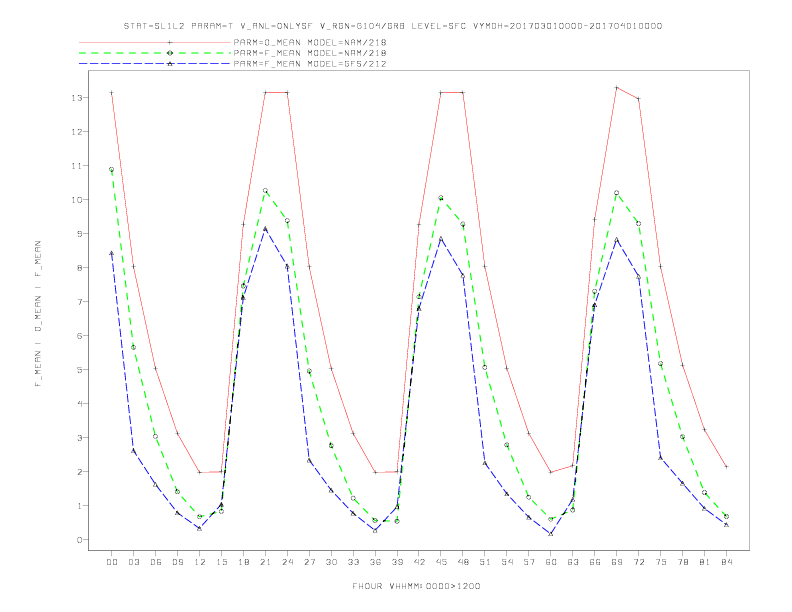Click y-axis tick label 8
792x612 pixels.
point(79,268)
